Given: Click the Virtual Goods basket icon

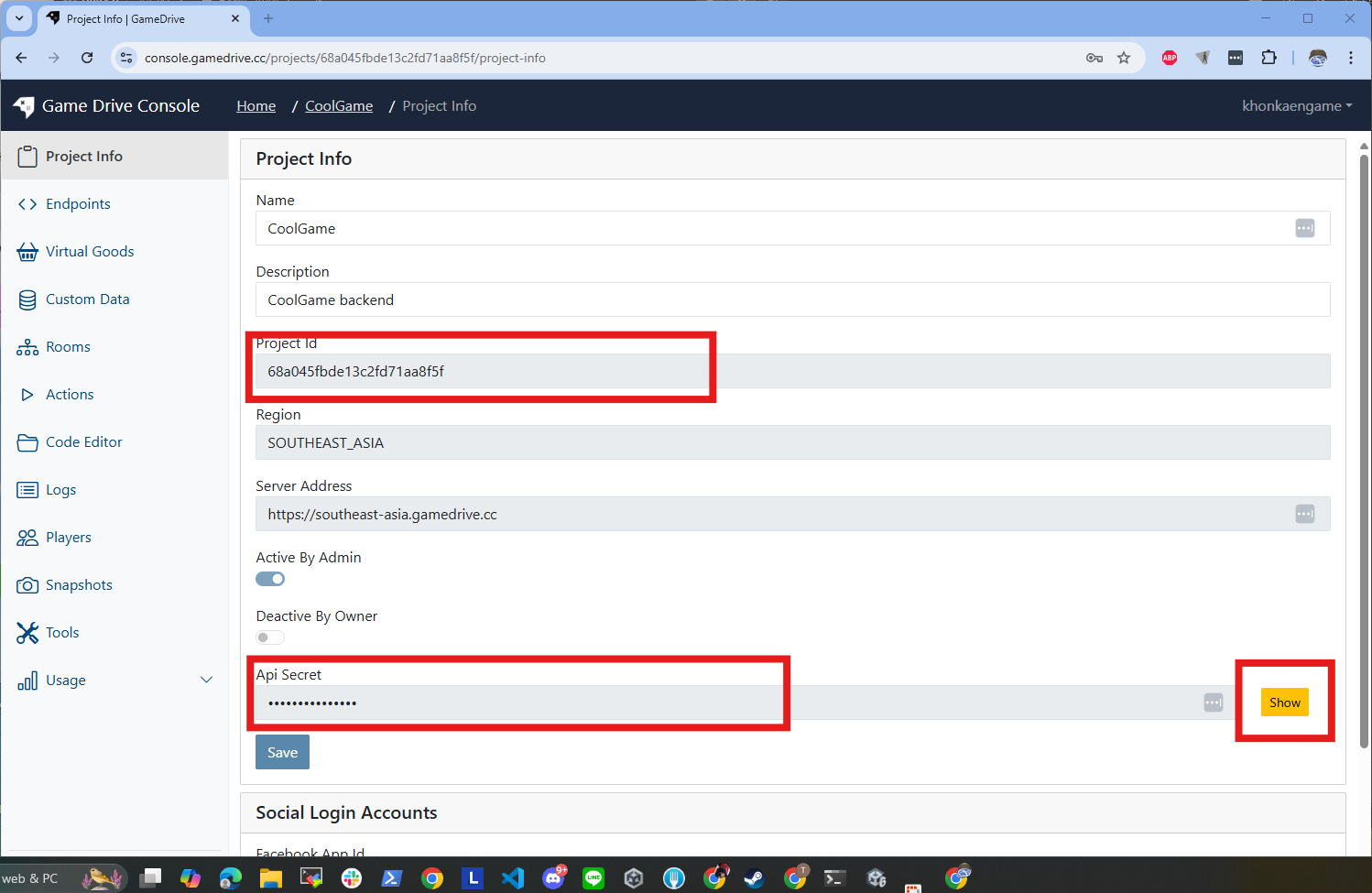Looking at the screenshot, I should [x=27, y=252].
